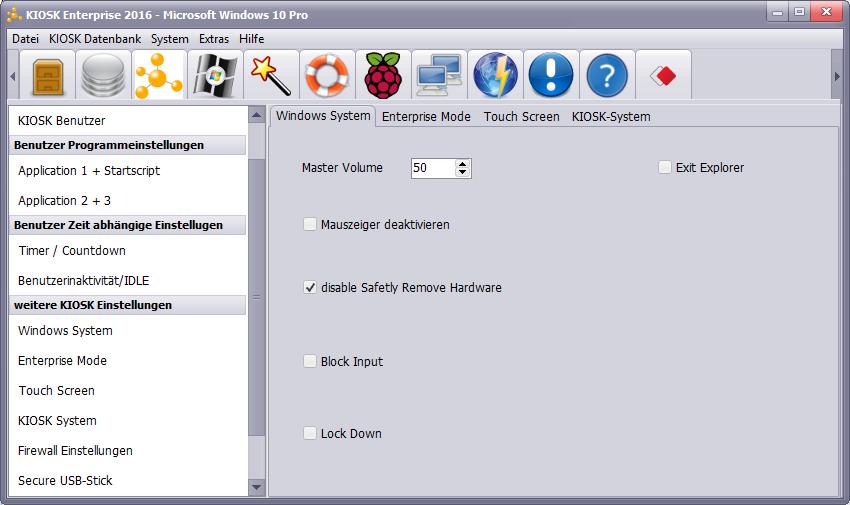Open the Datei menu
850x505 pixels.
click(25, 39)
